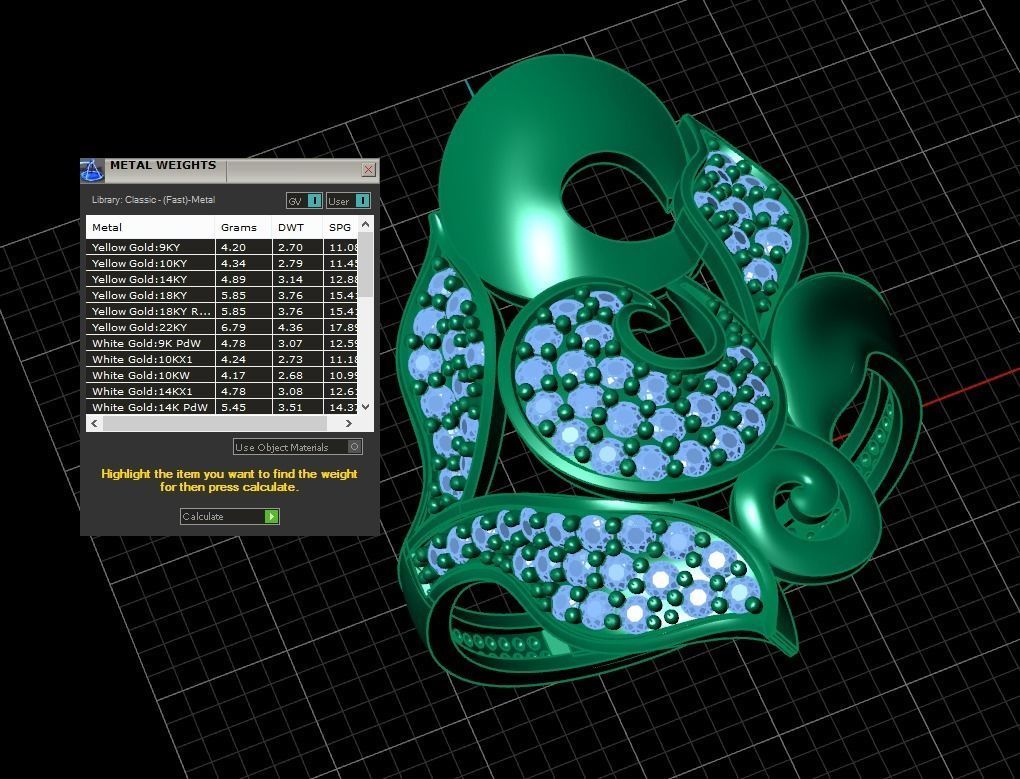Click the table's scroll left arrow

pos(95,423)
